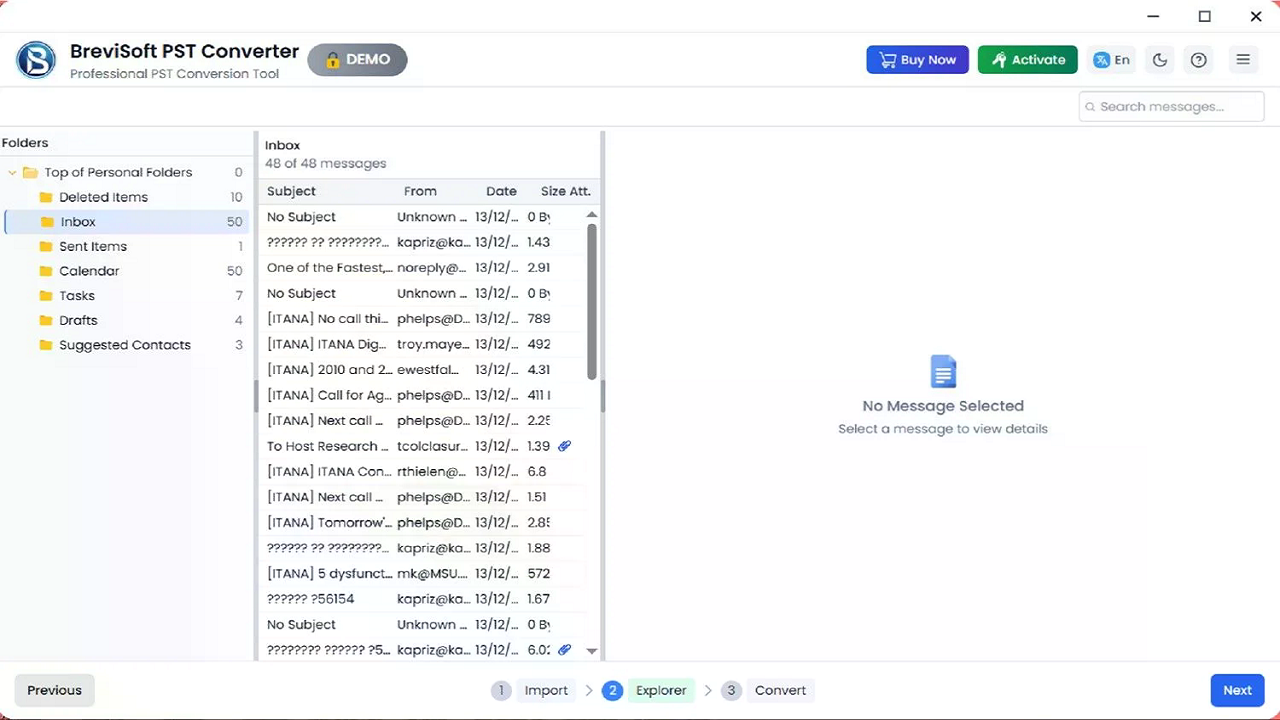
Task: Click the Next button
Action: (x=1237, y=690)
